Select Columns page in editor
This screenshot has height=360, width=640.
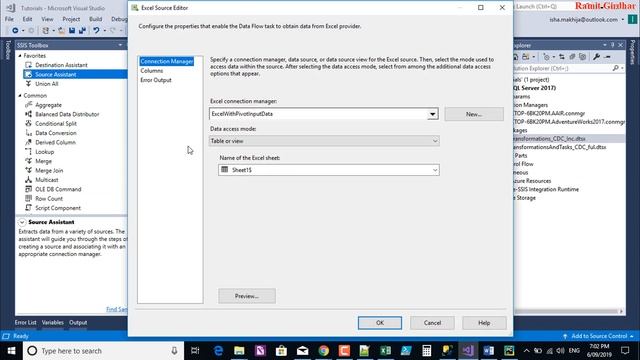151,71
